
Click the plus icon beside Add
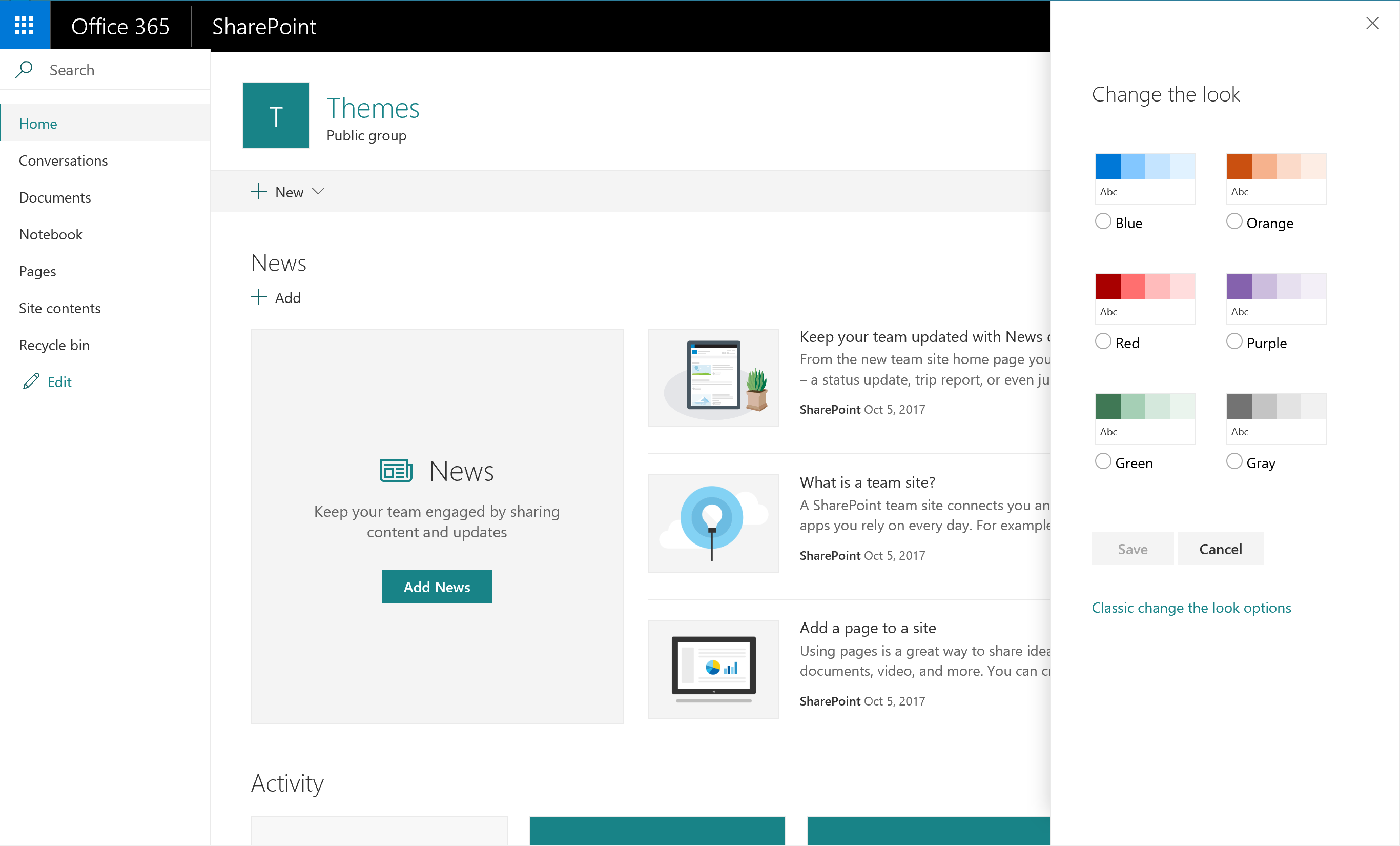259,297
